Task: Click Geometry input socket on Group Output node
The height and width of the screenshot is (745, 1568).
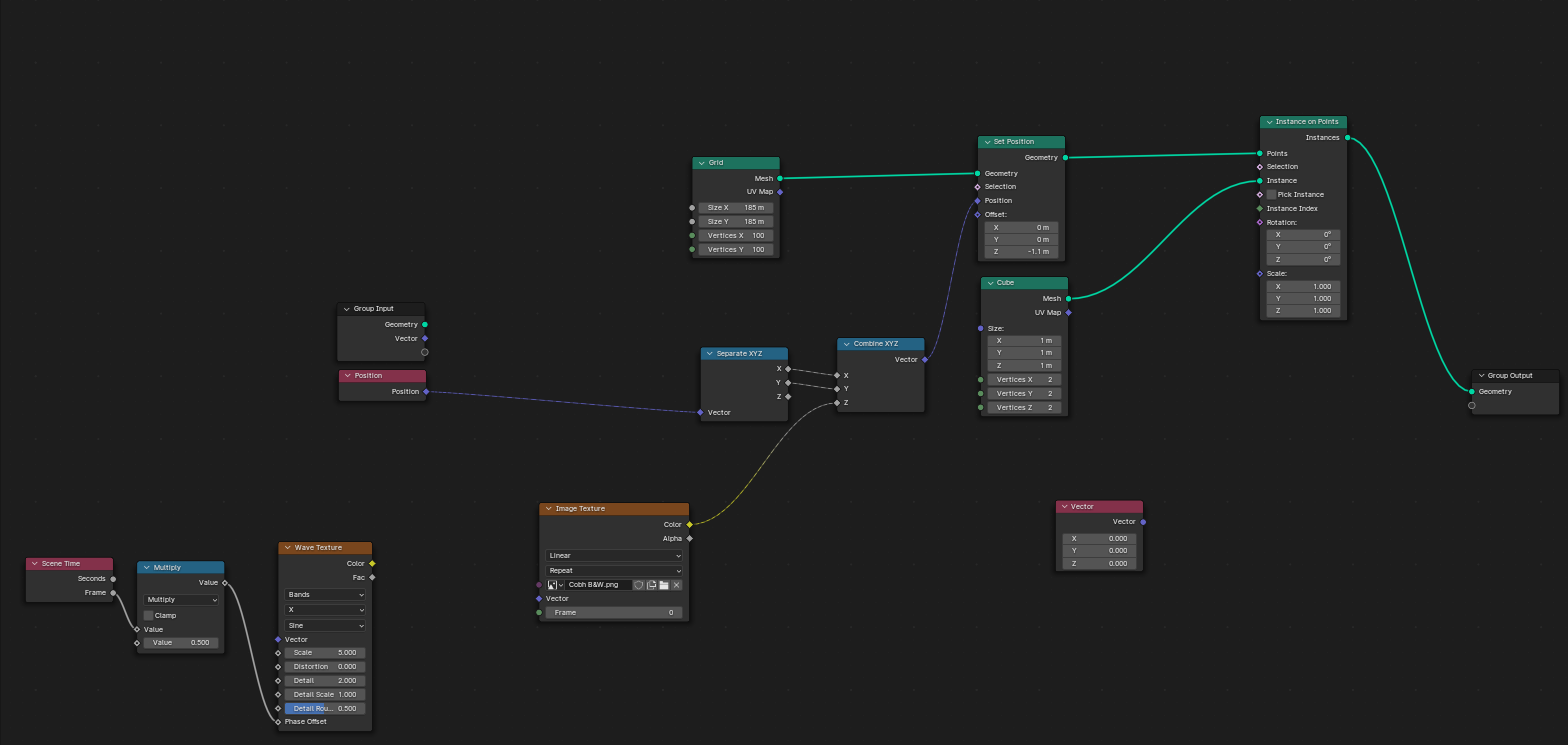Action: coord(1472,392)
